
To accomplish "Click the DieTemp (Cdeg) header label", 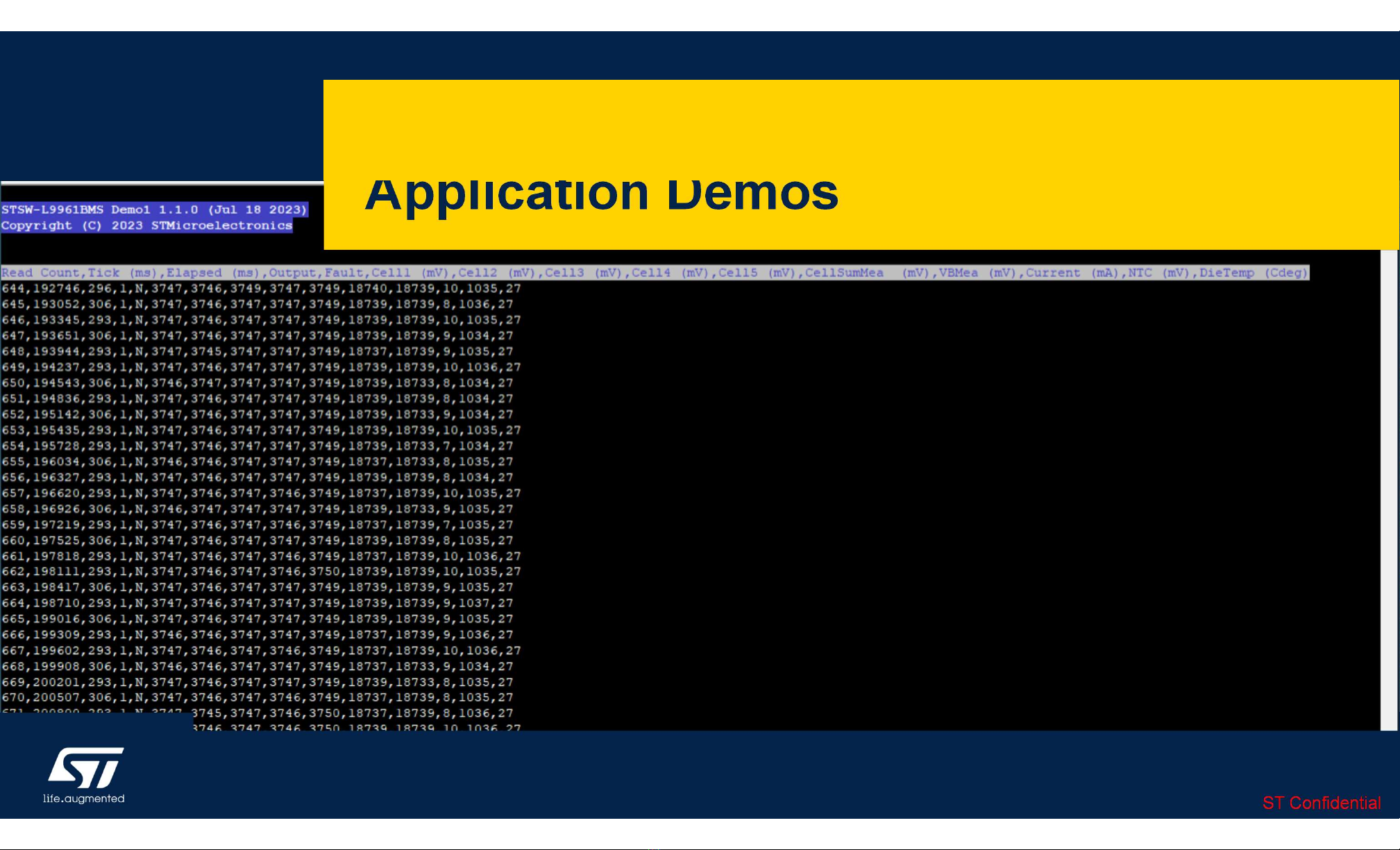I will pyautogui.click(x=1252, y=273).
